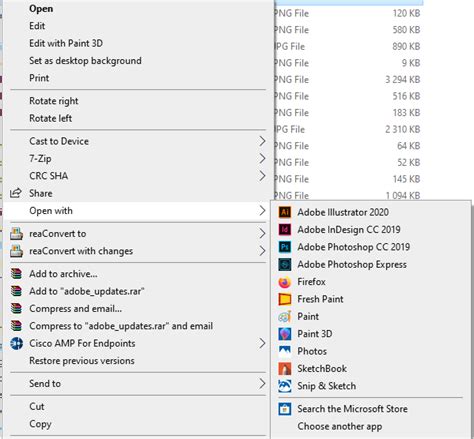Choose Cut from the context menu
The image size is (474, 439).
tap(37, 406)
